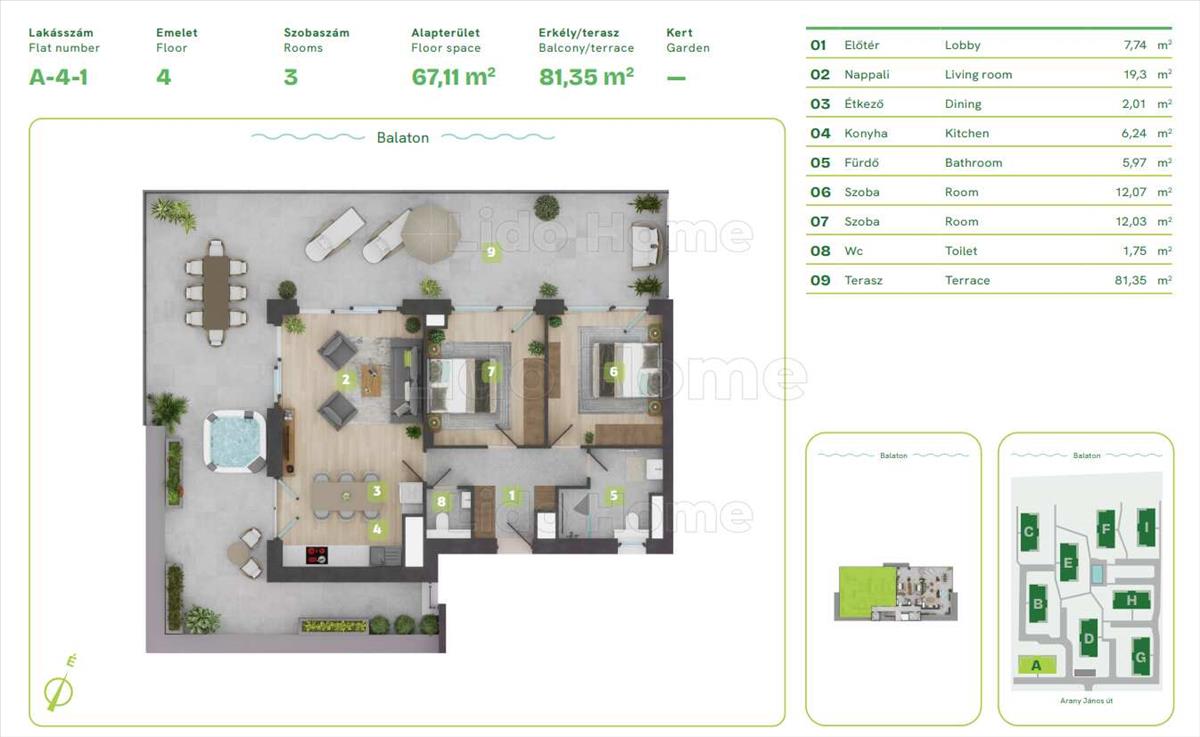Click room marker 5 in the bathroom
Screen dimensions: 1200x737
[x=614, y=494]
